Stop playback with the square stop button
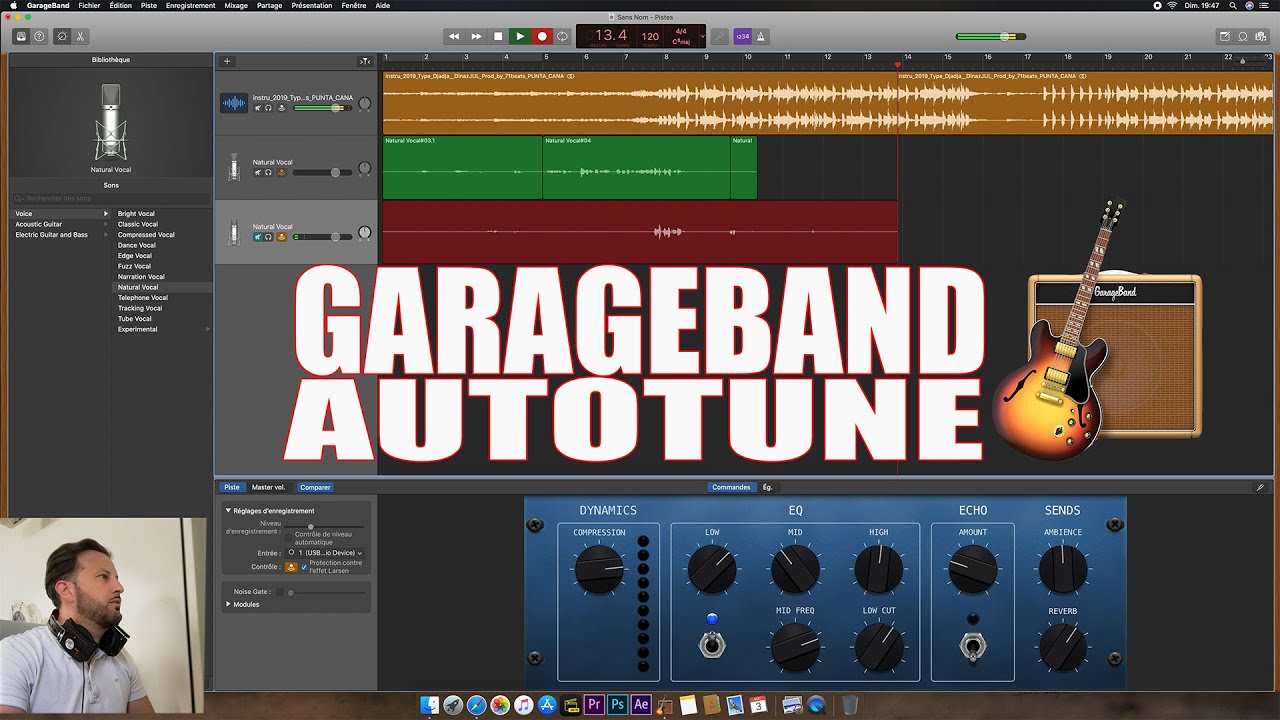Viewport: 1280px width, 720px height. click(x=498, y=36)
